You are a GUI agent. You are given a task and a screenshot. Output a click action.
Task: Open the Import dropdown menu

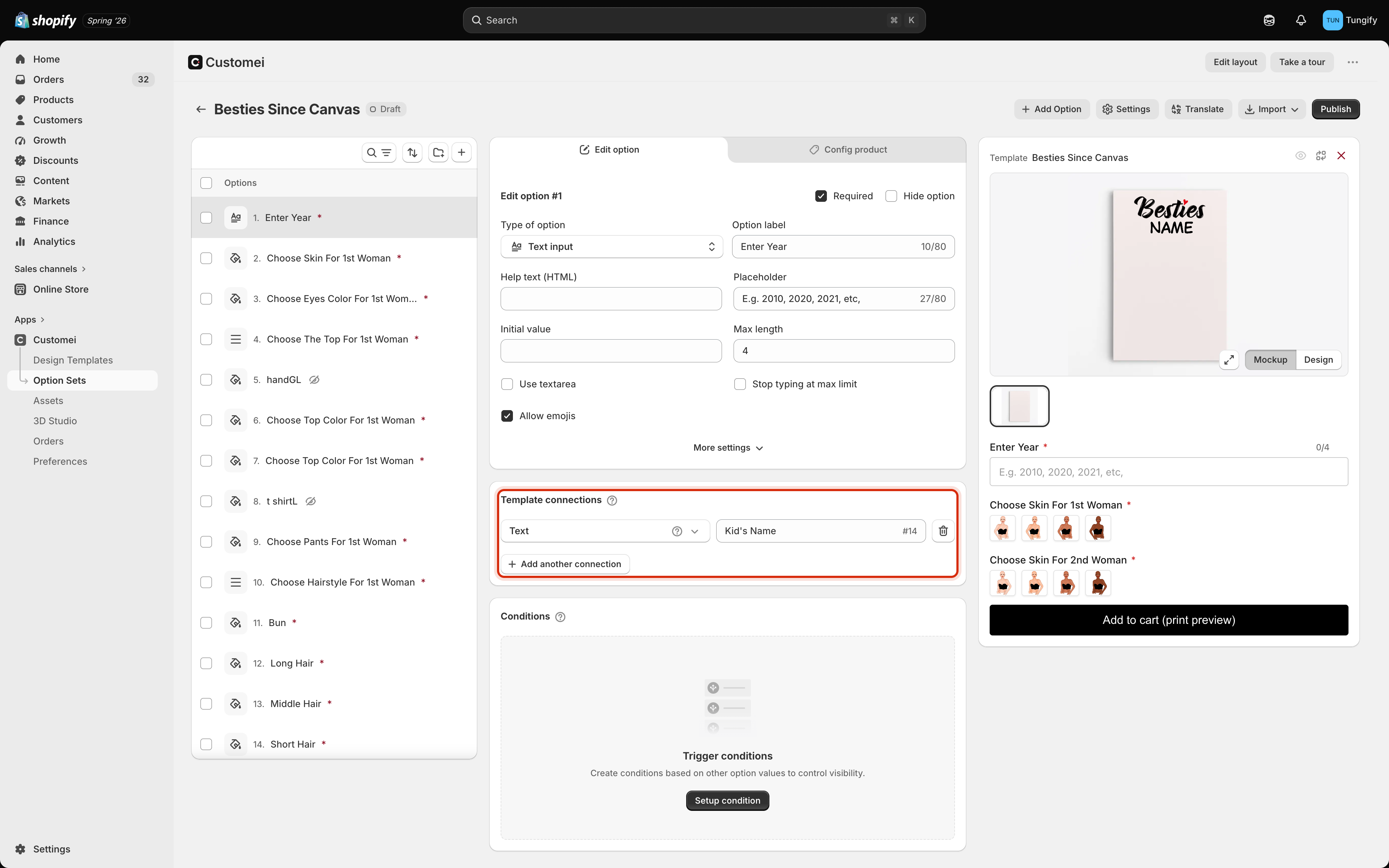1271,109
